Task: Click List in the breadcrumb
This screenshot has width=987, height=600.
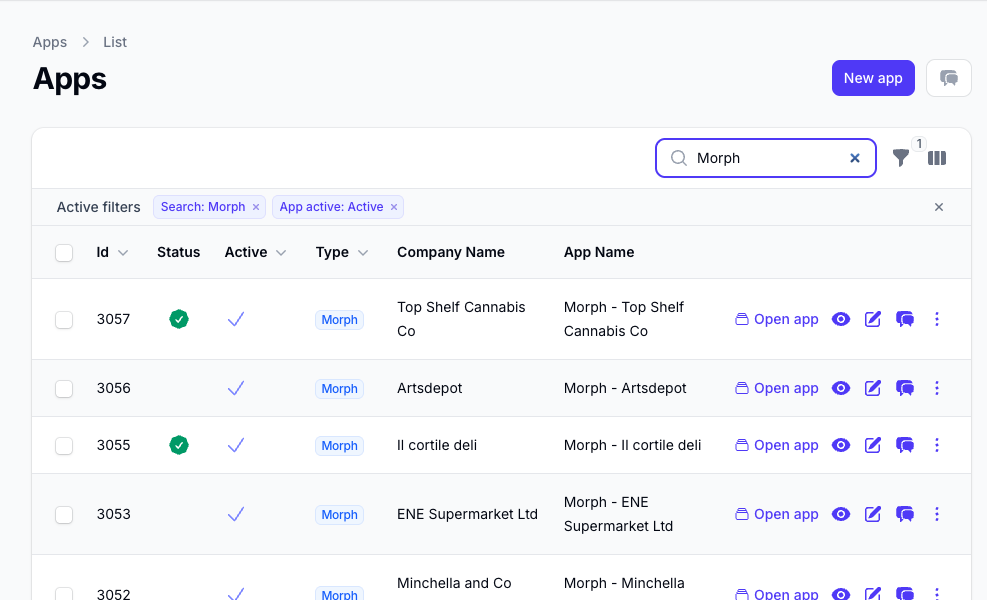Action: tap(115, 42)
